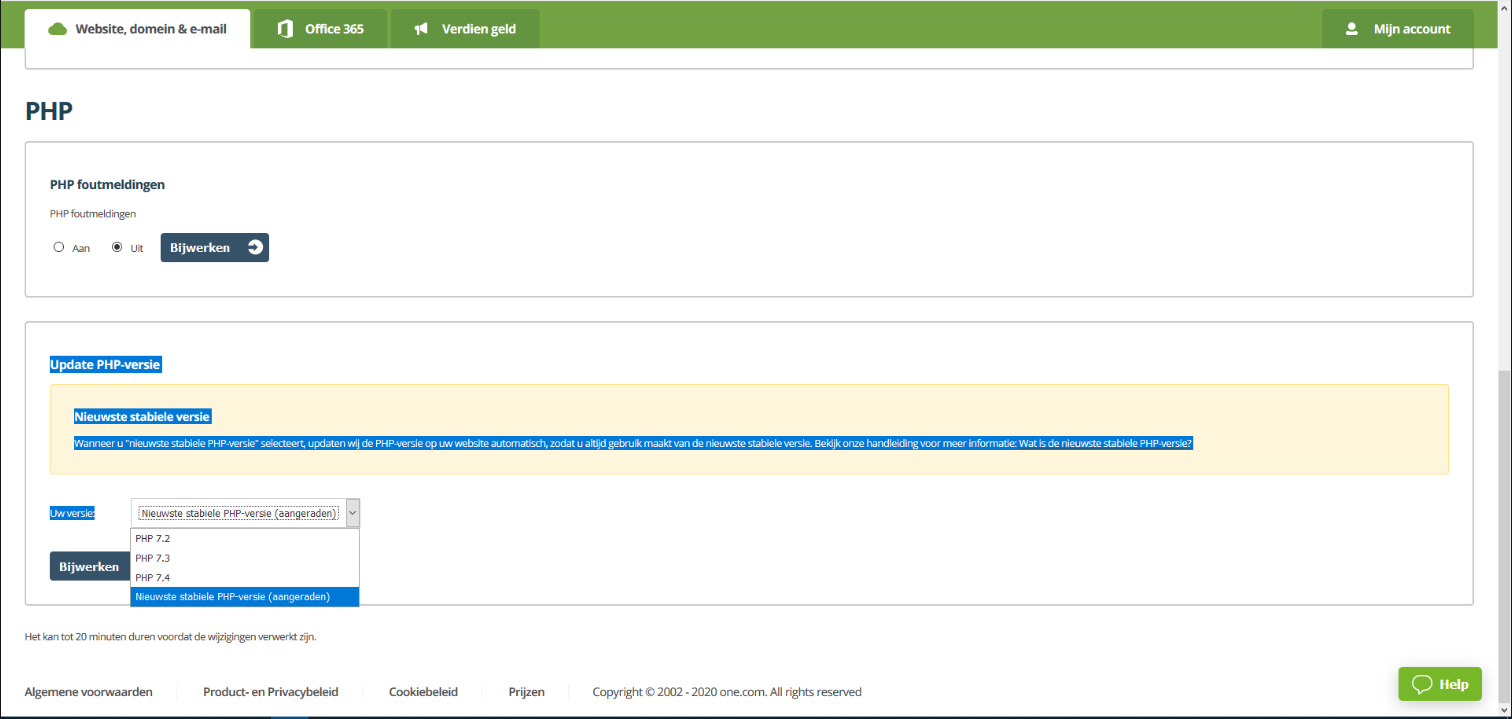Screen dimensions: 1512x719
Task: Select the Uit radio button
Action: (117, 247)
